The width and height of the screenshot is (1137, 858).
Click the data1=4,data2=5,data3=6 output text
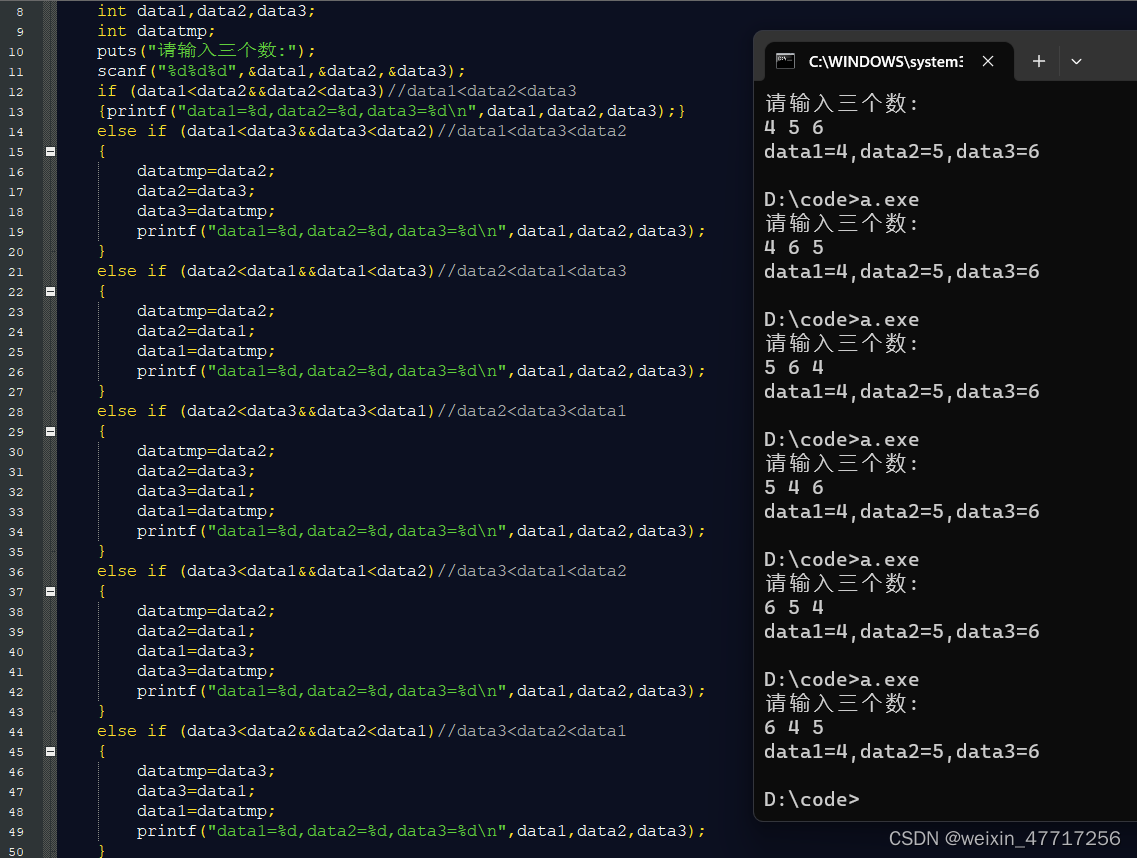point(900,151)
